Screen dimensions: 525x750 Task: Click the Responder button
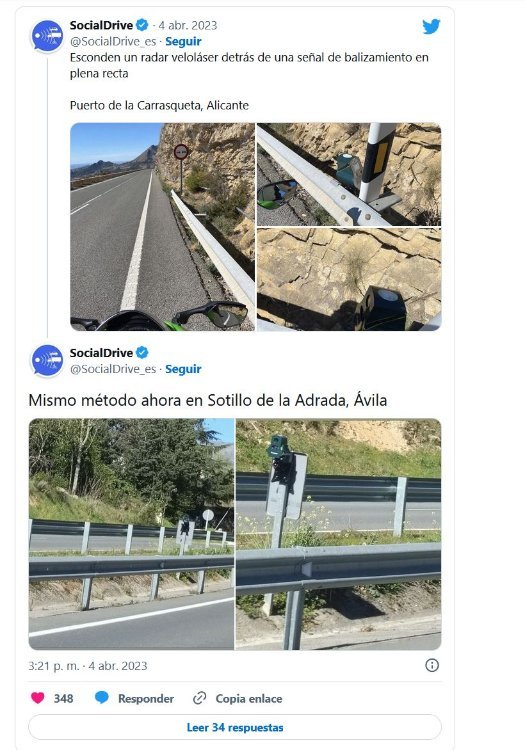(146, 698)
